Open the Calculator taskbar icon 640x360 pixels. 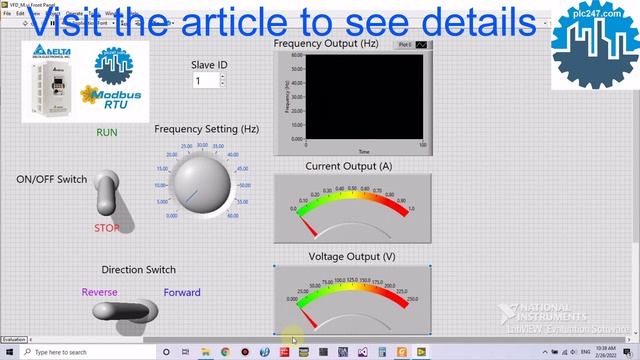[382, 352]
